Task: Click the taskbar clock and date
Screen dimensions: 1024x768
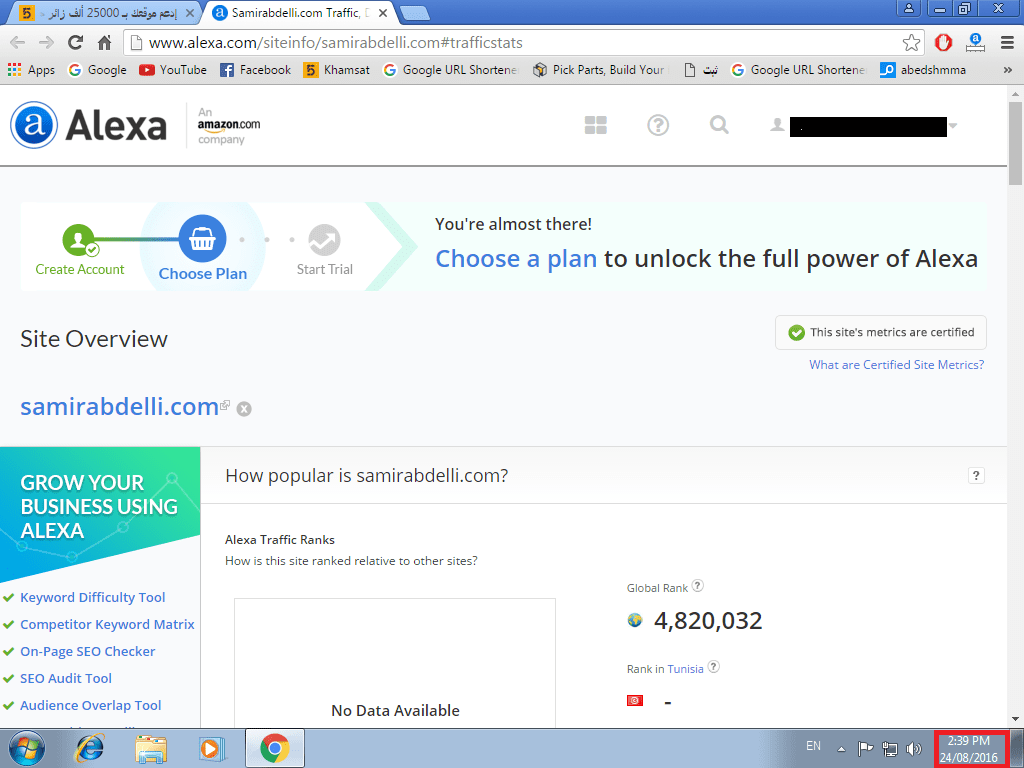Action: [x=968, y=749]
